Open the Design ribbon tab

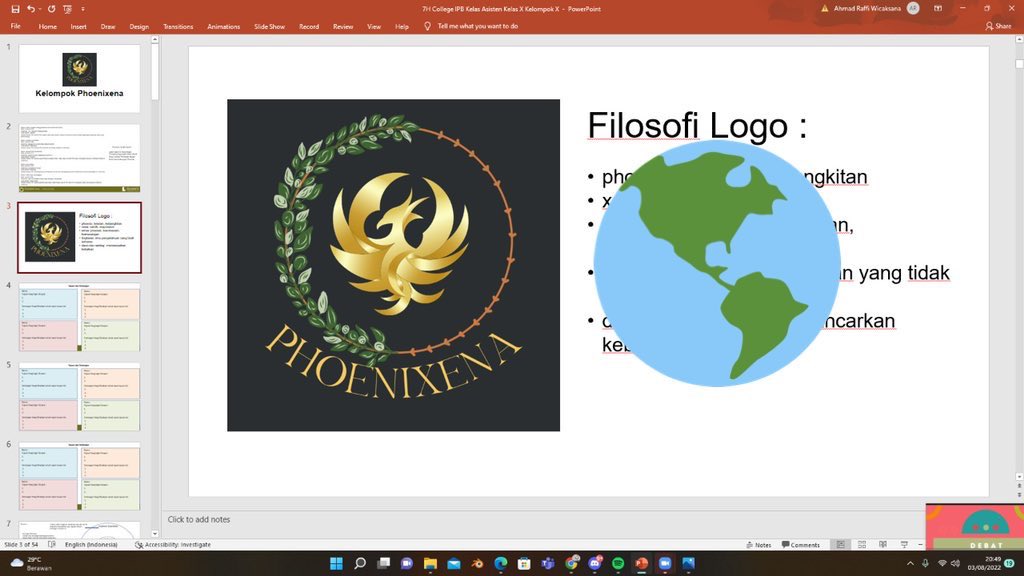(139, 26)
